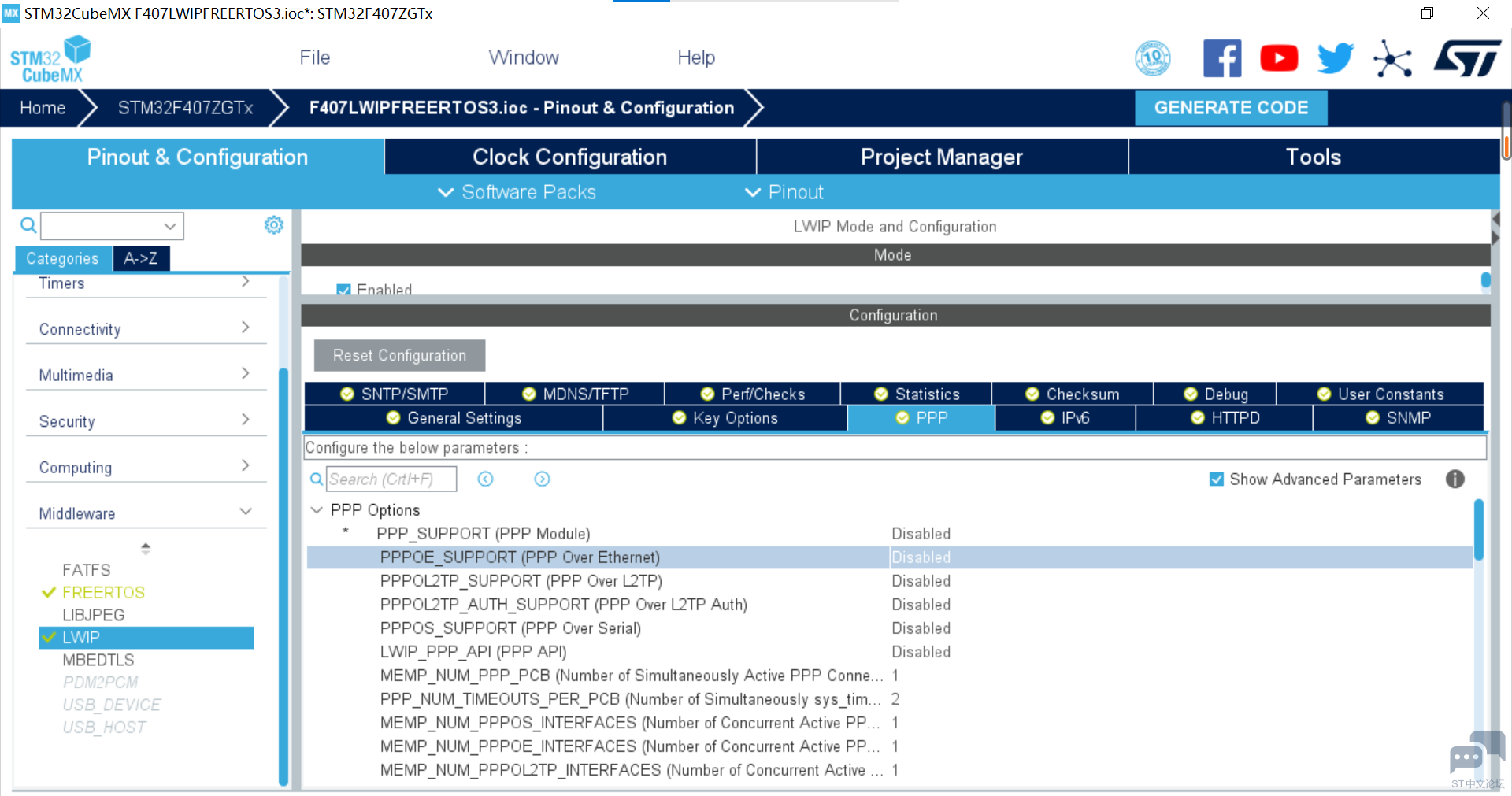1512x796 pixels.
Task: Expand the Security category
Action: [x=146, y=420]
